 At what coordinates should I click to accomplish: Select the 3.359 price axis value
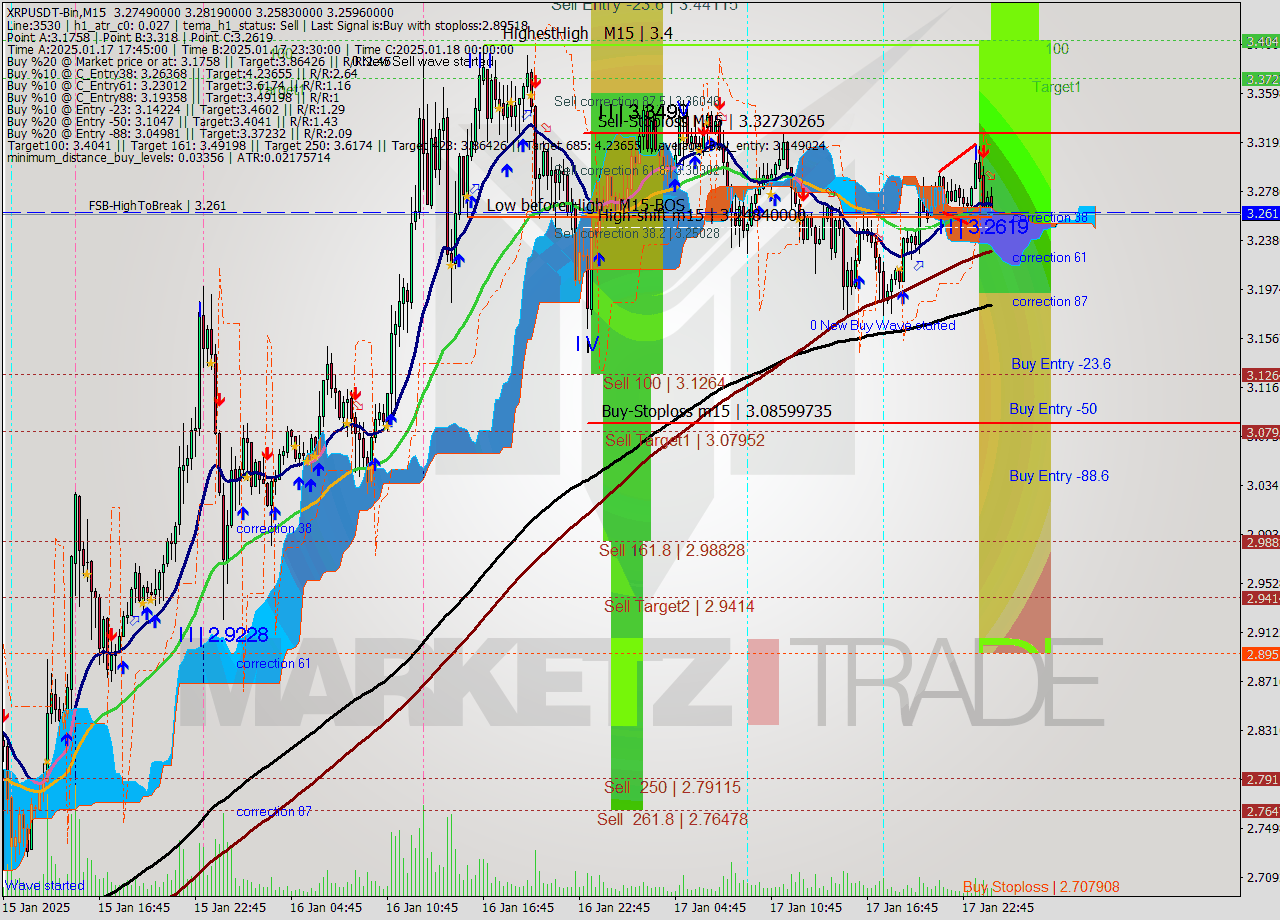pyautogui.click(x=1262, y=94)
